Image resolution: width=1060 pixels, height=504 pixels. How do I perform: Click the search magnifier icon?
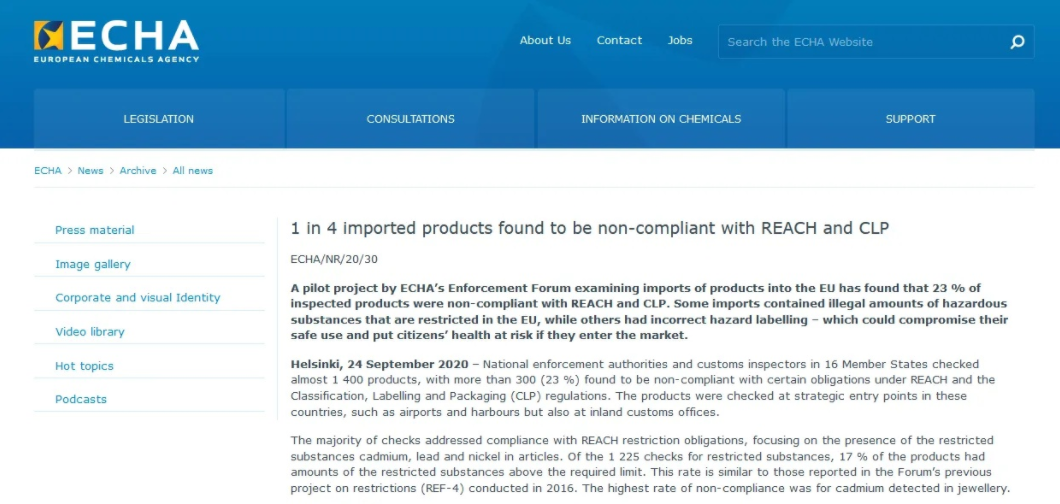(1017, 42)
